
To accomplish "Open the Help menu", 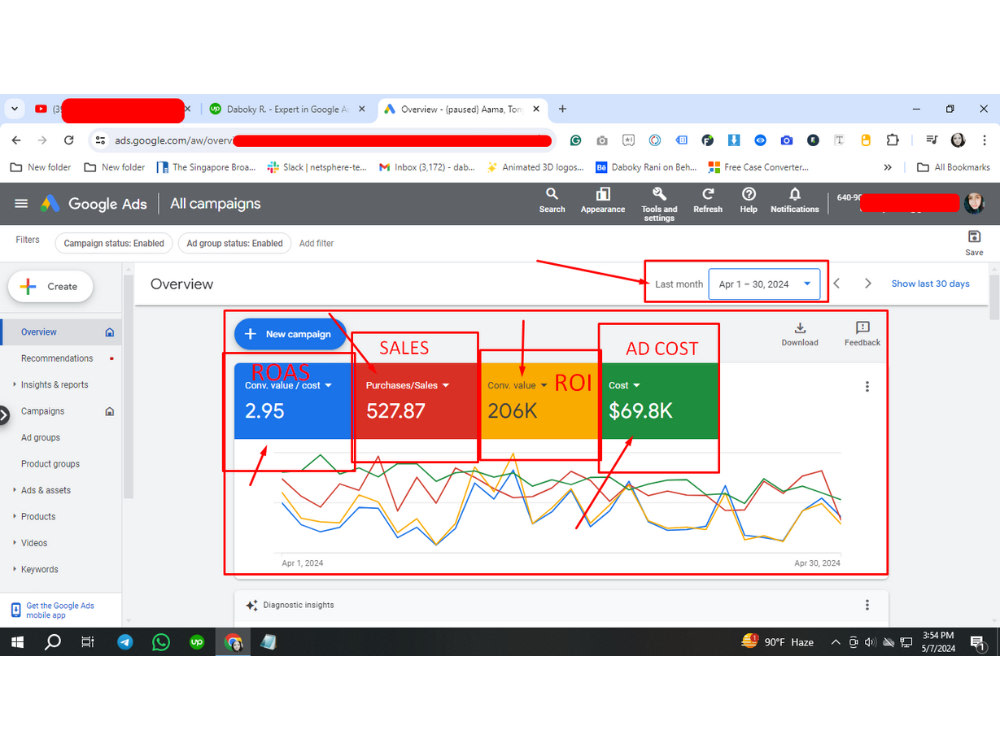I will 749,200.
